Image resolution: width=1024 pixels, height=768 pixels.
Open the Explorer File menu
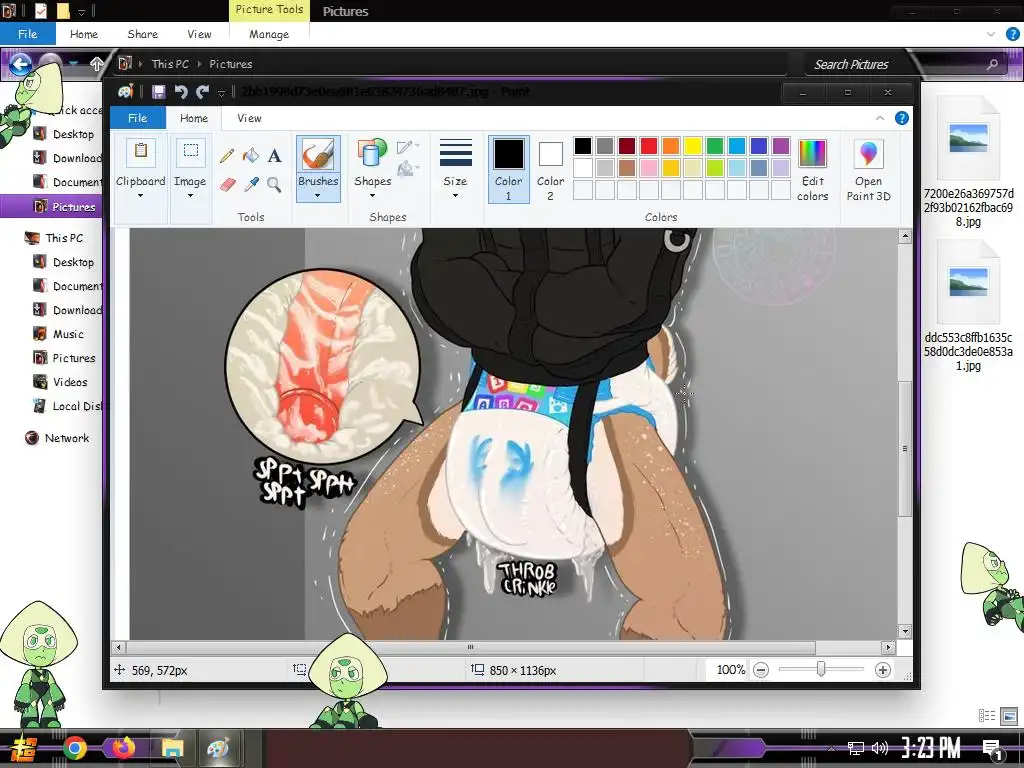pyautogui.click(x=27, y=35)
